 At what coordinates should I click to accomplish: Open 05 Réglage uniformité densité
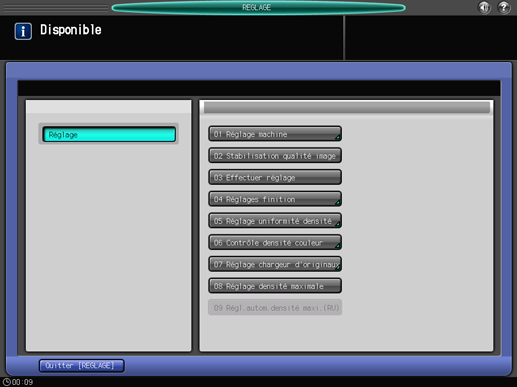[x=275, y=221]
